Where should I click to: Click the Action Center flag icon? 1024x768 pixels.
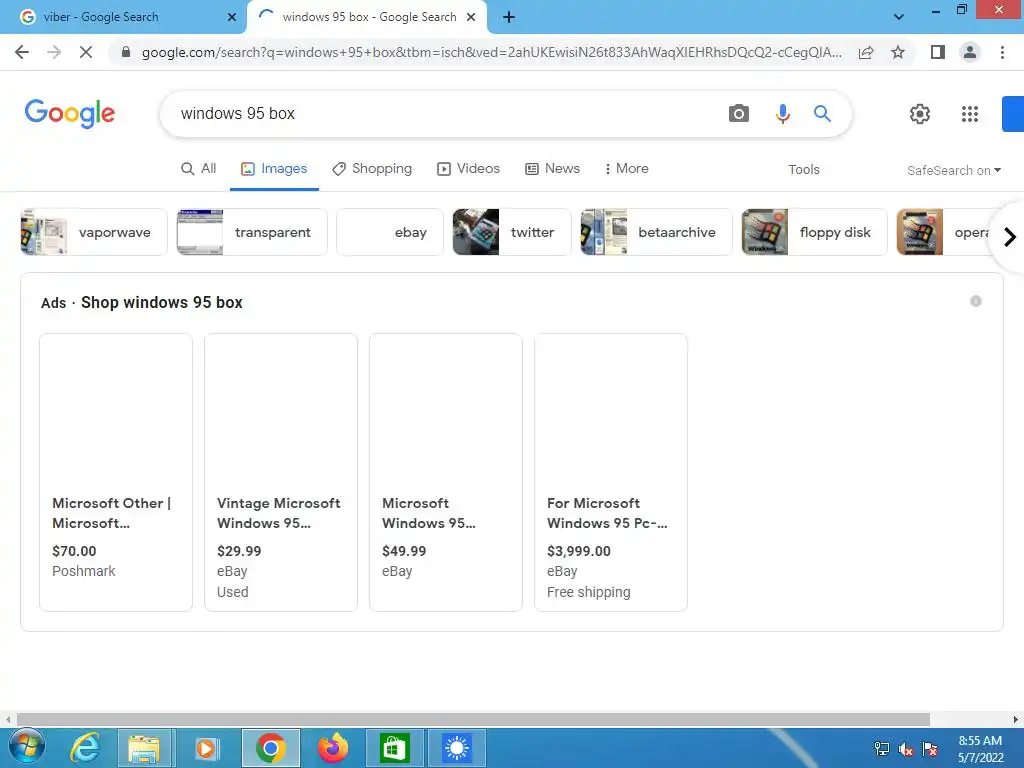tap(930, 749)
